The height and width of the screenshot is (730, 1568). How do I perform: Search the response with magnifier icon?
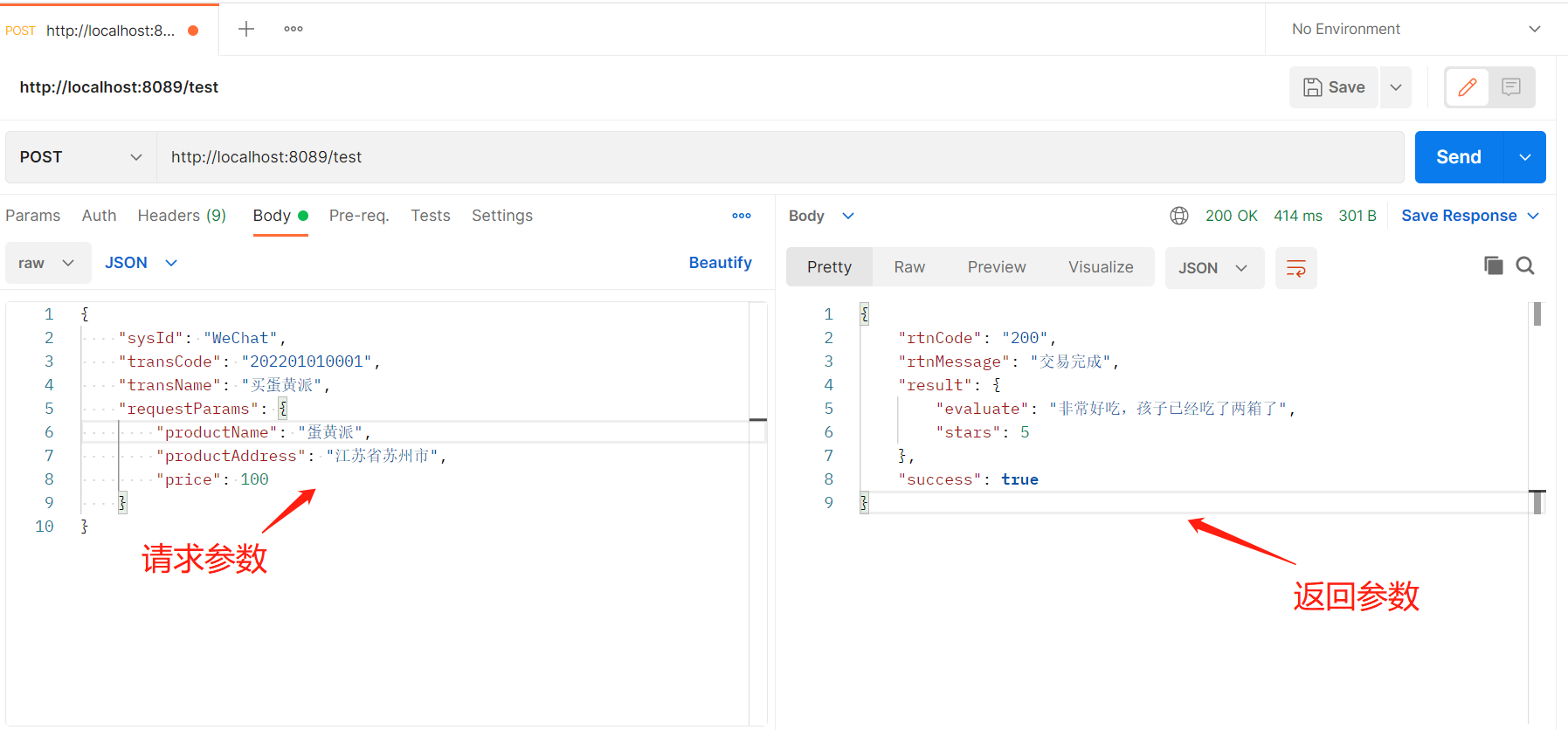pos(1525,265)
